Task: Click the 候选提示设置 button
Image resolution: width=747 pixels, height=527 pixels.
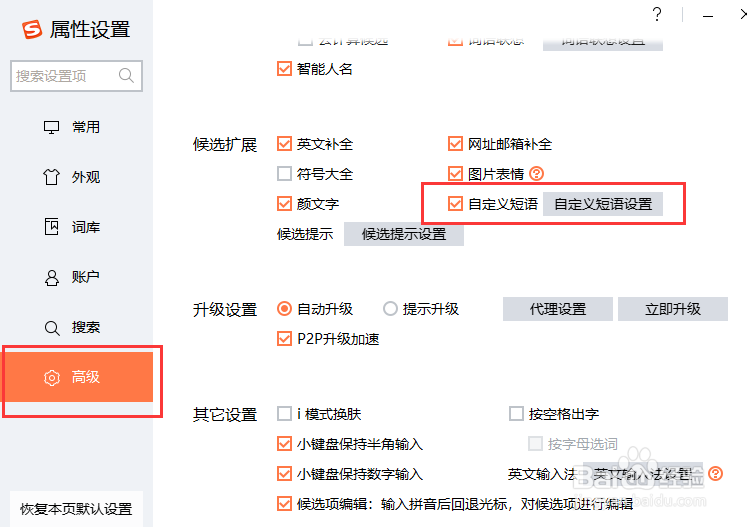Action: [404, 234]
